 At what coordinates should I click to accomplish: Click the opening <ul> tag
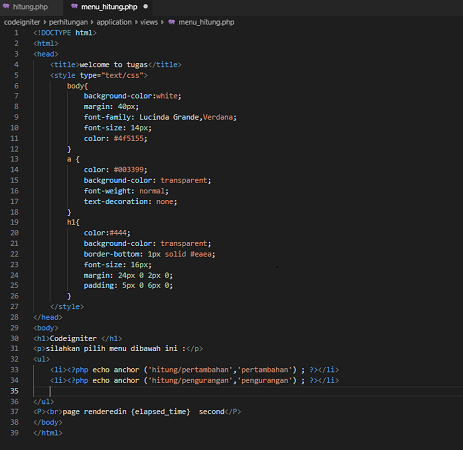[41, 359]
